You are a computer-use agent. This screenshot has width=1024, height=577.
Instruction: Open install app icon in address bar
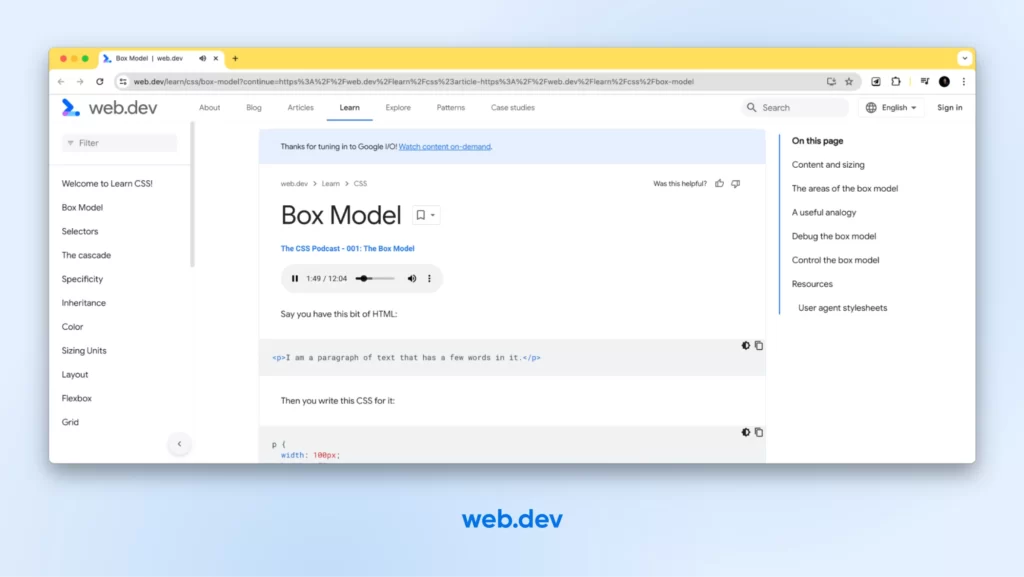click(831, 82)
